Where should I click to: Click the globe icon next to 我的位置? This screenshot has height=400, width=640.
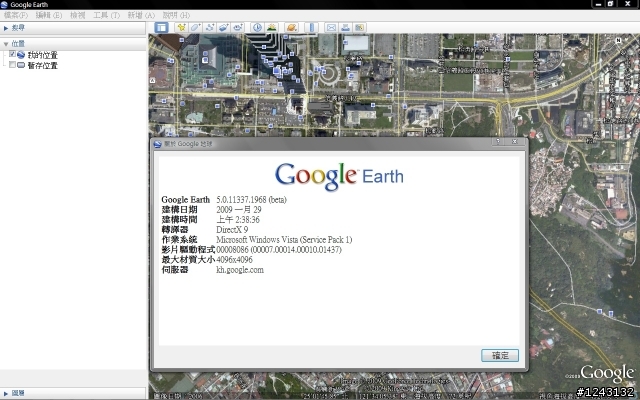pyautogui.click(x=21, y=55)
